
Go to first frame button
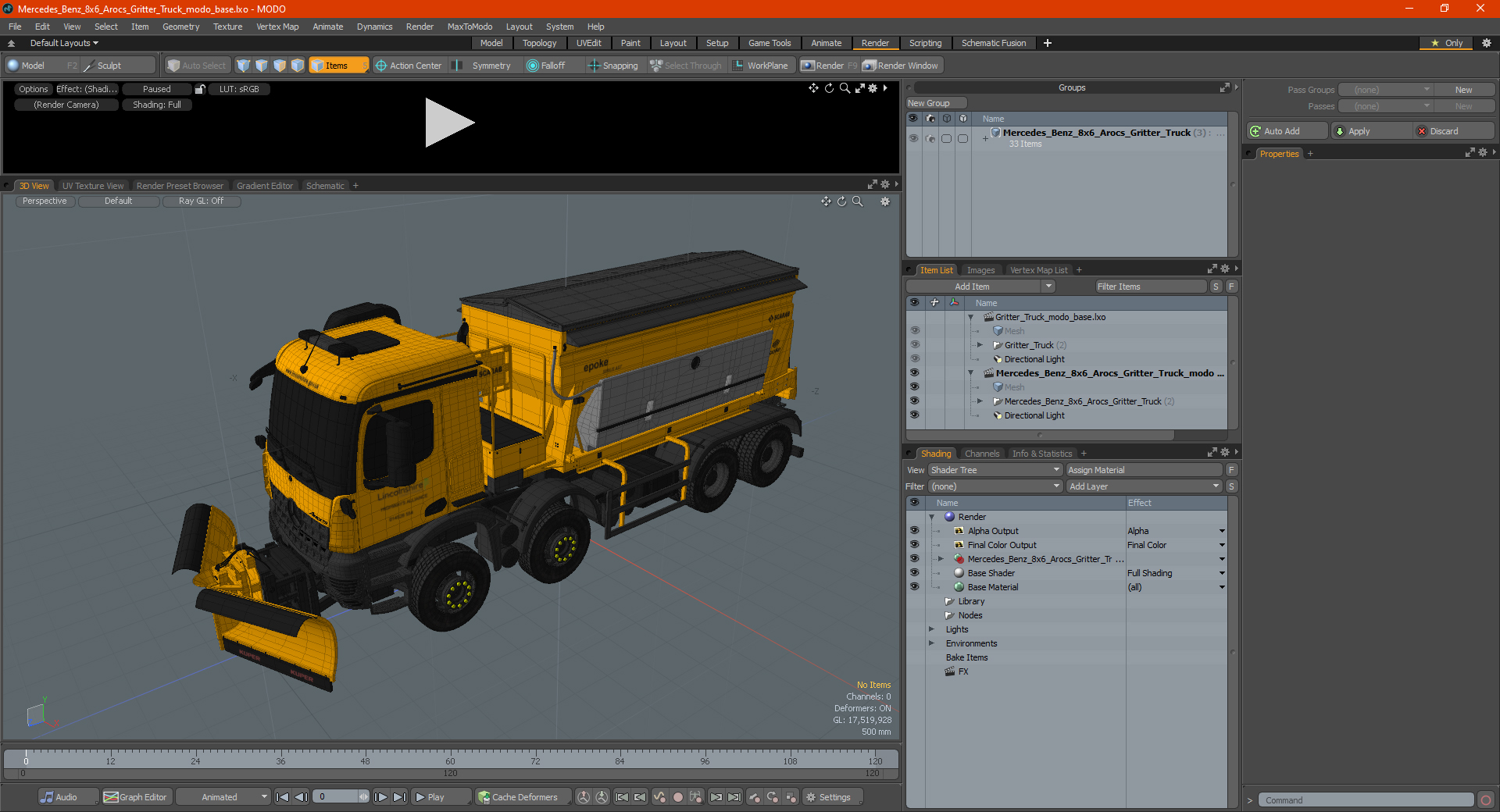pyautogui.click(x=283, y=797)
